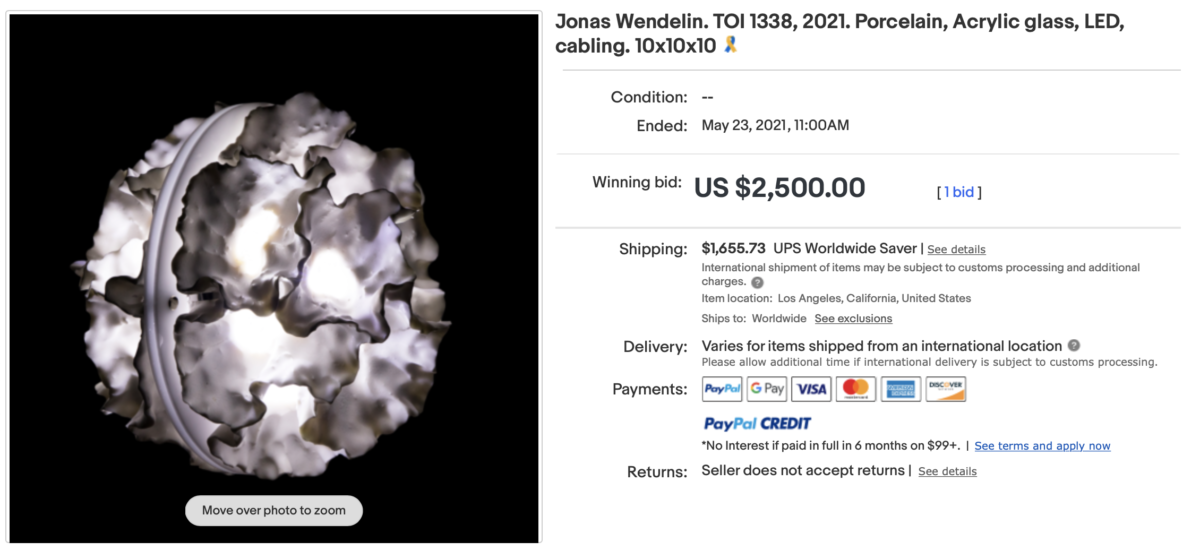The image size is (1200, 550).
Task: Click the PayPal CREDIT logo
Action: 757,423
